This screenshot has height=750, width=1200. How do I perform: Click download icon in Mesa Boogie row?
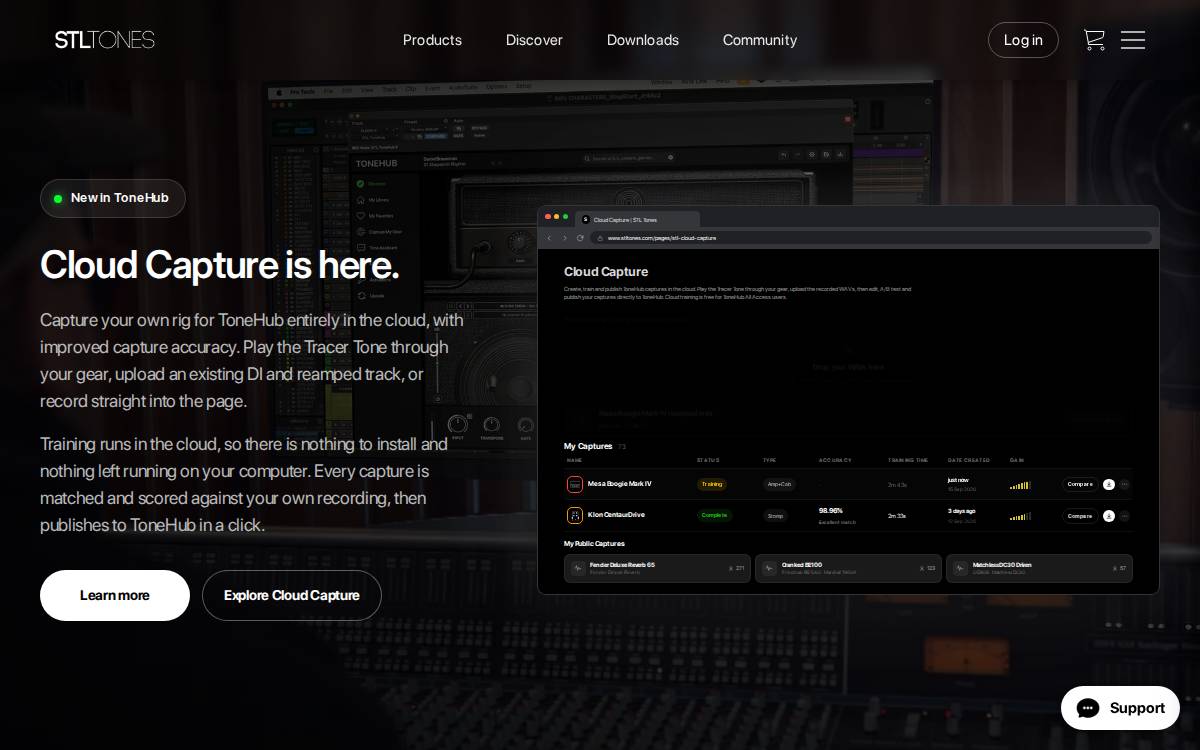click(1109, 484)
